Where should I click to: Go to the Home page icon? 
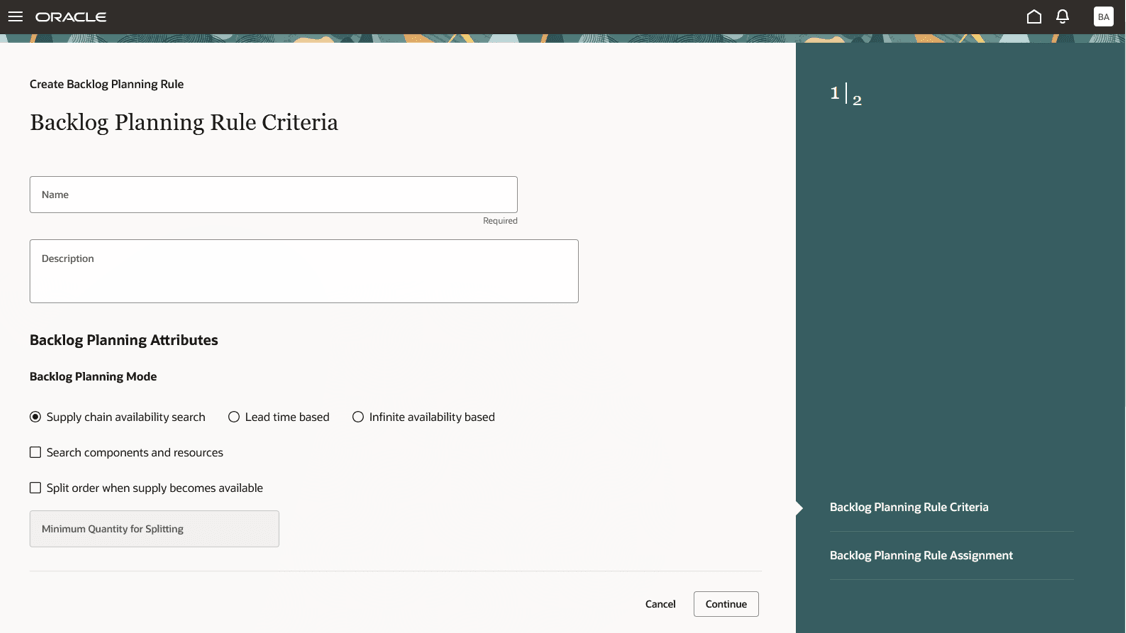(x=1033, y=16)
